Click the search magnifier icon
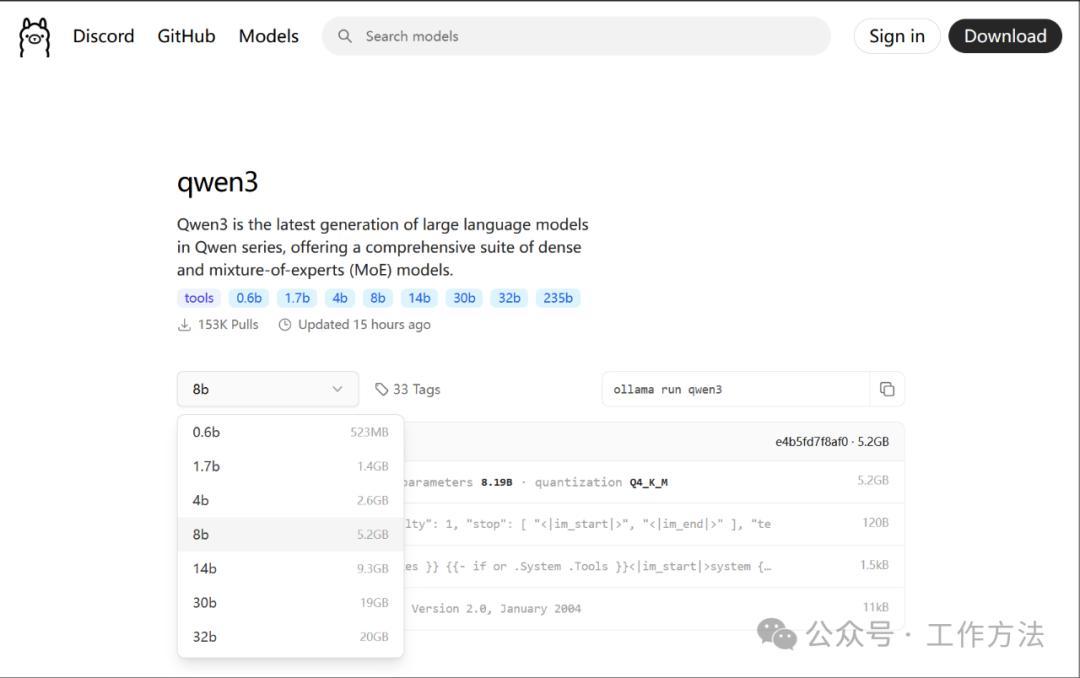 345,36
